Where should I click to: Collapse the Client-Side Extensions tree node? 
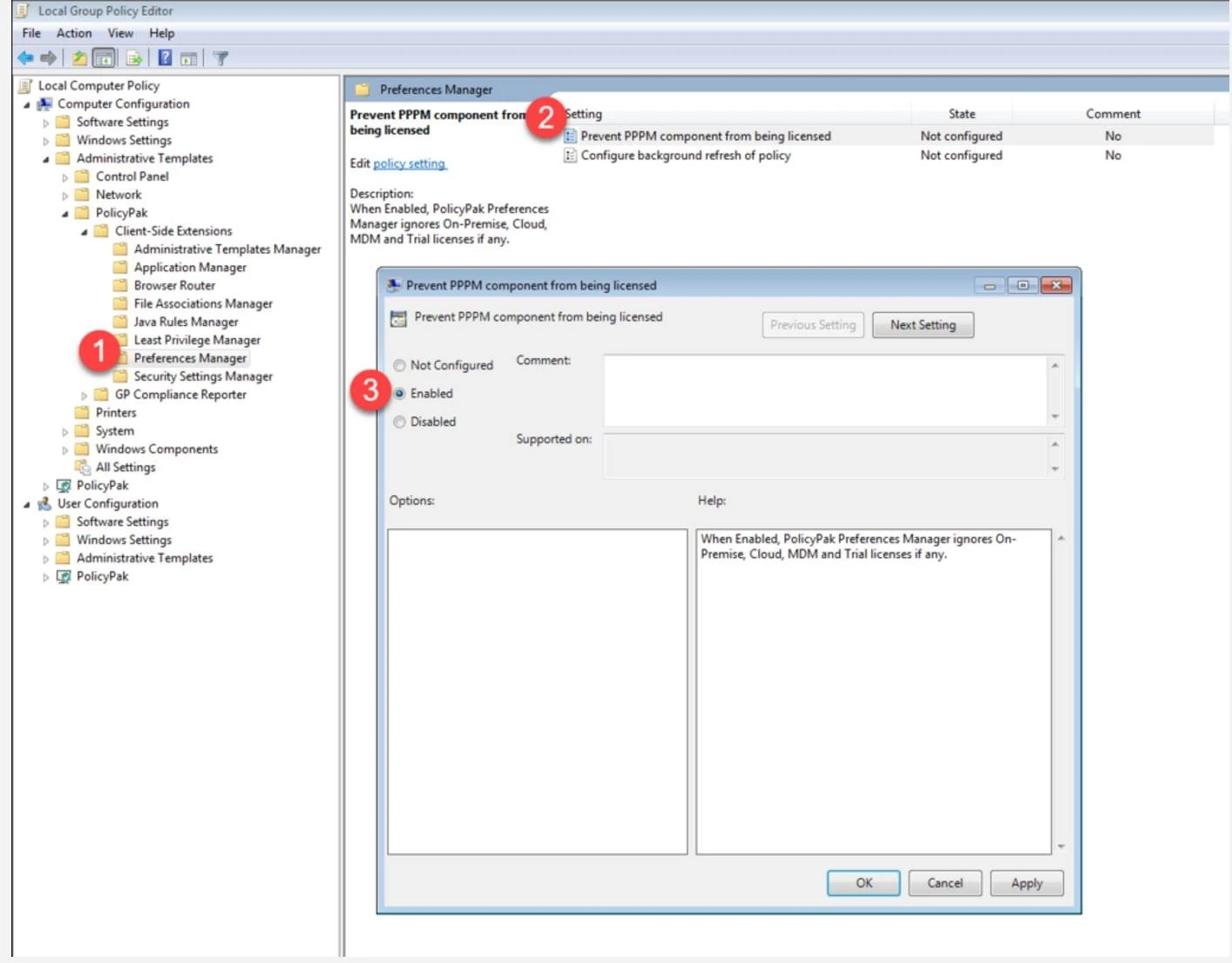(x=85, y=232)
